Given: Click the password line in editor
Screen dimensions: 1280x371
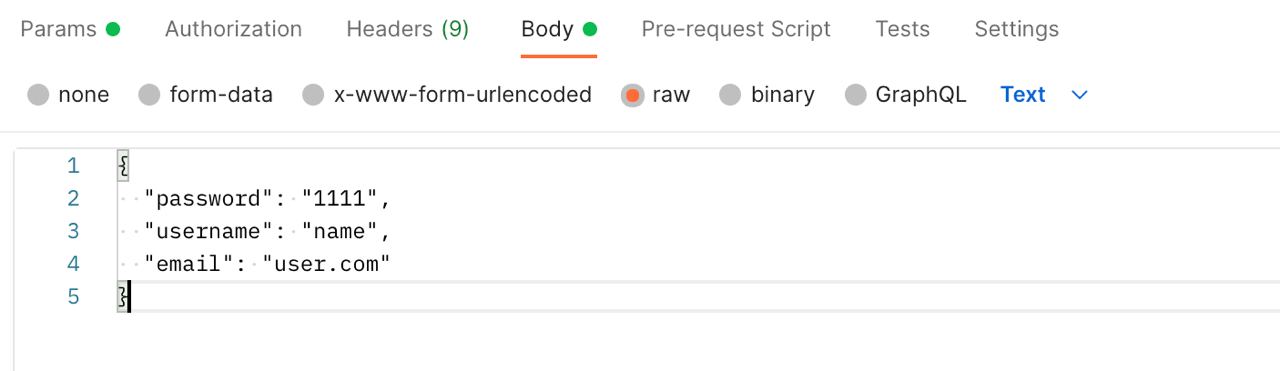Looking at the screenshot, I should pyautogui.click(x=267, y=199).
